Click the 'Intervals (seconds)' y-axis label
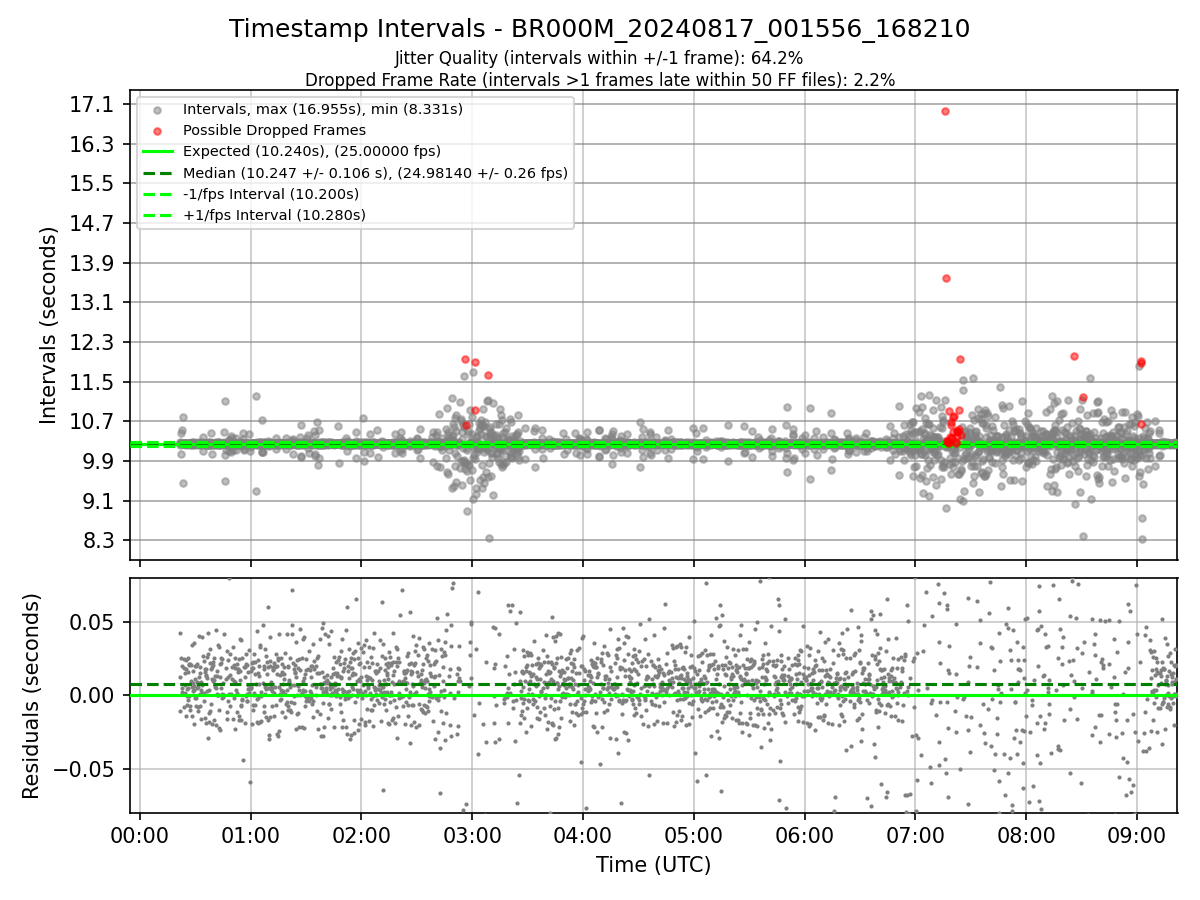The height and width of the screenshot is (900, 1200). [49, 325]
